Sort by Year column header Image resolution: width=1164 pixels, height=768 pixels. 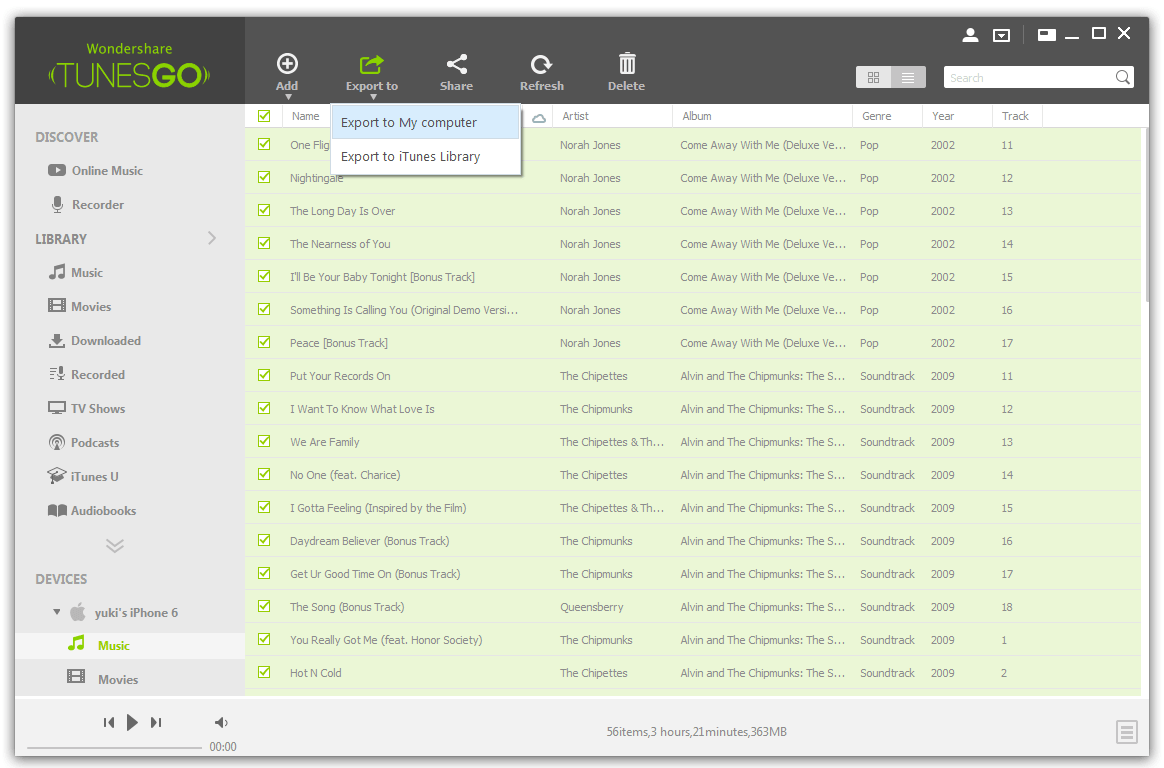pos(957,116)
